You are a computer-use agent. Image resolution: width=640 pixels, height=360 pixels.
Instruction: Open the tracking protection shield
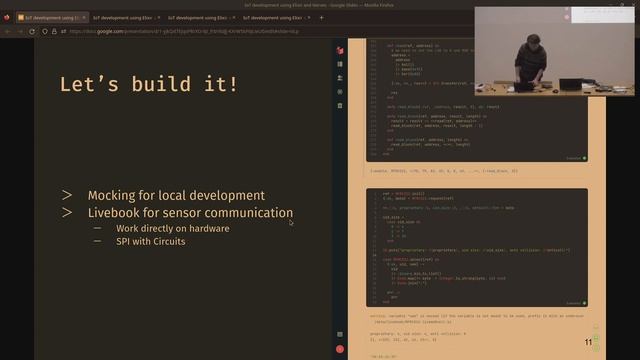(x=45, y=31)
